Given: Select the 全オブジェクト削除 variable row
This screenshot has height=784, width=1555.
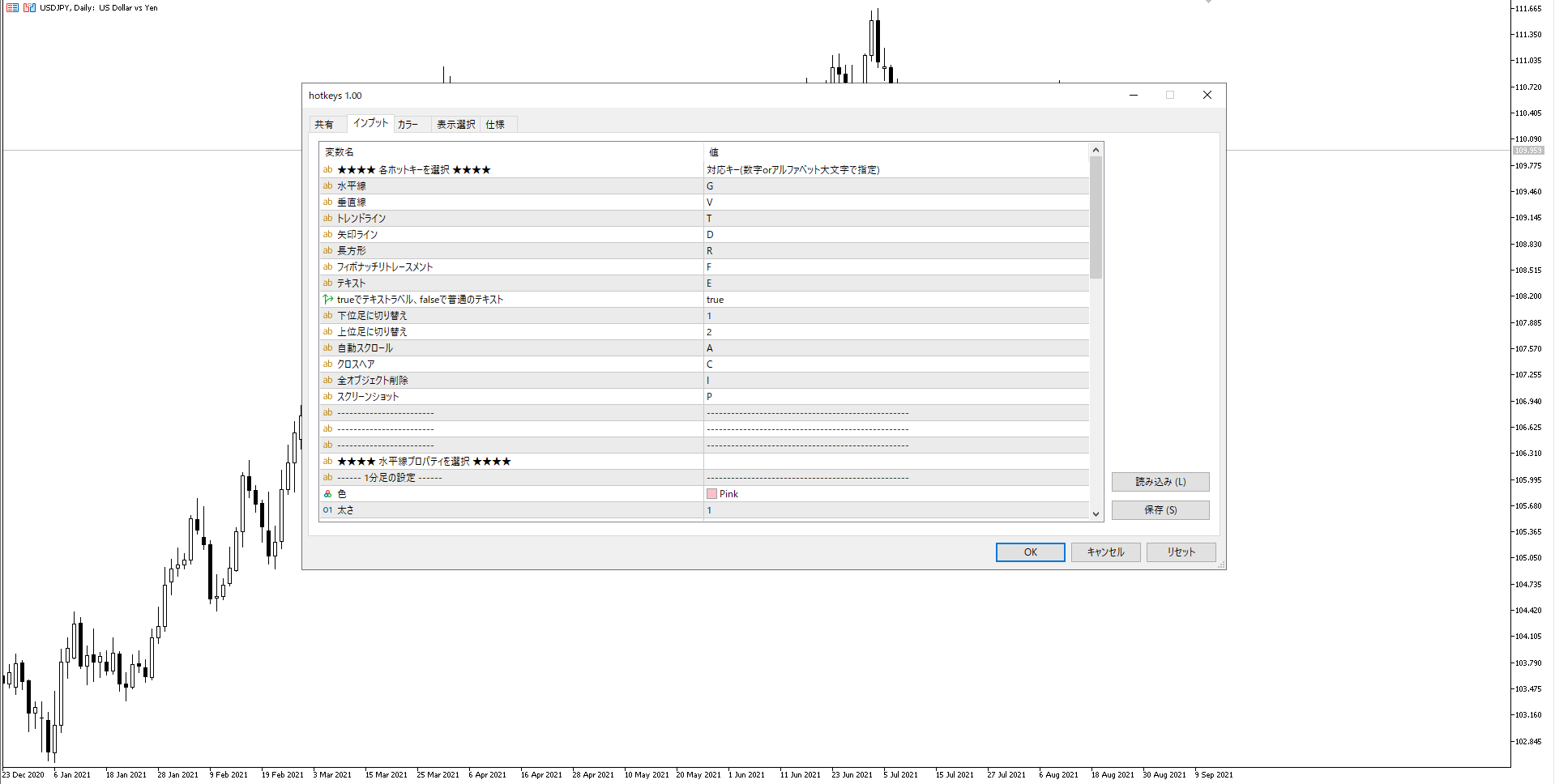Looking at the screenshot, I should [x=511, y=381].
